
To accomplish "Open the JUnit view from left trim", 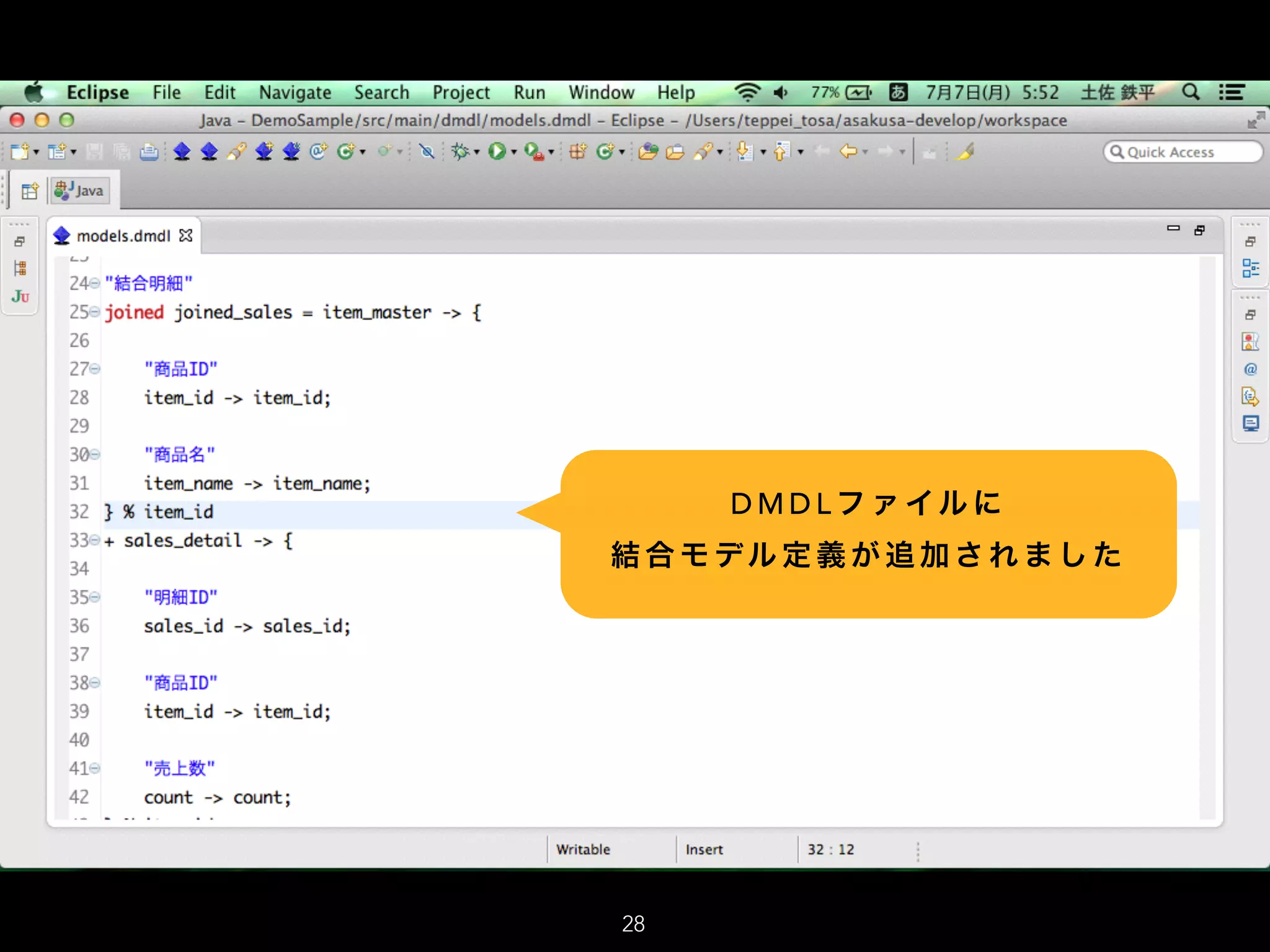I will [20, 296].
